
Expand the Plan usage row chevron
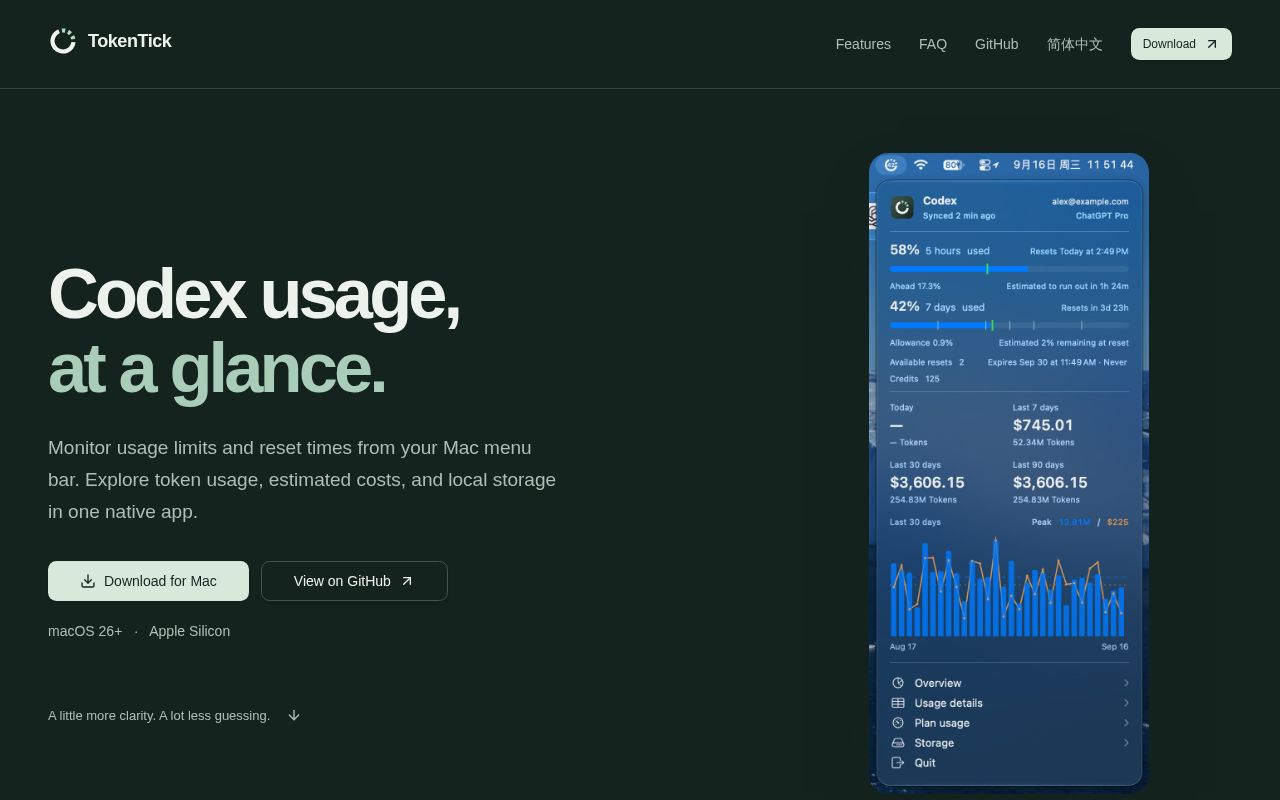pos(1126,723)
